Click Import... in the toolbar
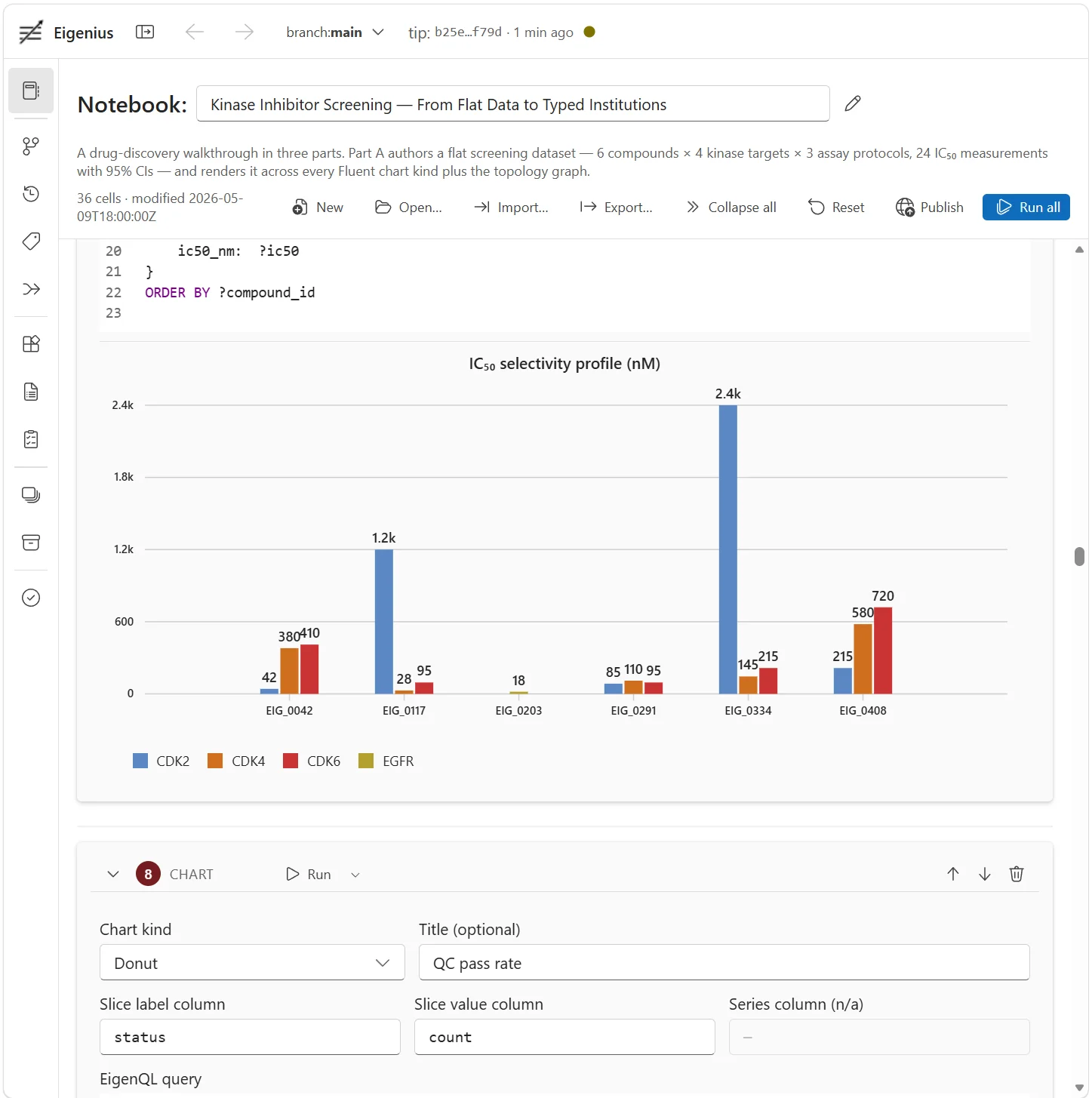Image resolution: width=1092 pixels, height=1098 pixels. [511, 208]
